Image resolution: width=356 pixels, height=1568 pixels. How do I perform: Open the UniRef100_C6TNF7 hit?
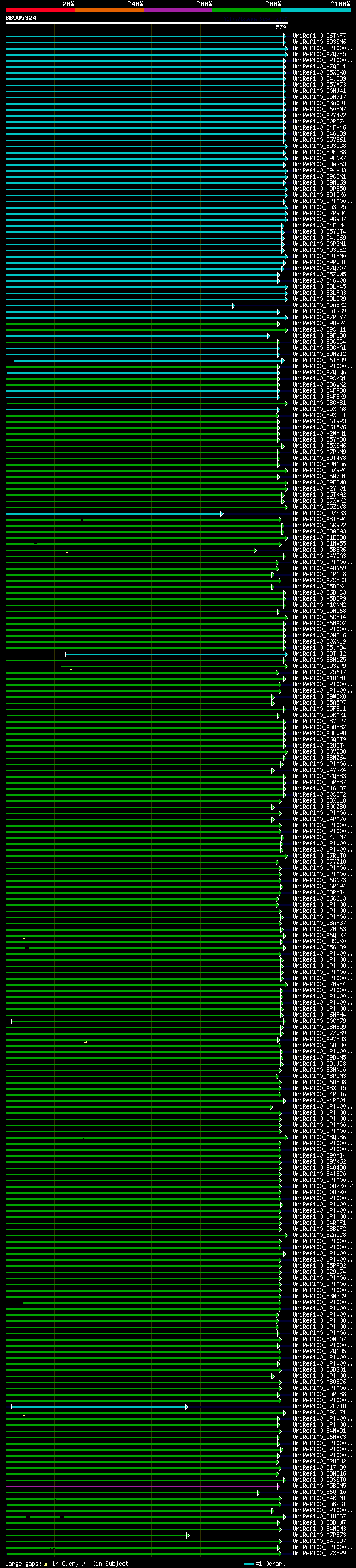pyautogui.click(x=319, y=36)
